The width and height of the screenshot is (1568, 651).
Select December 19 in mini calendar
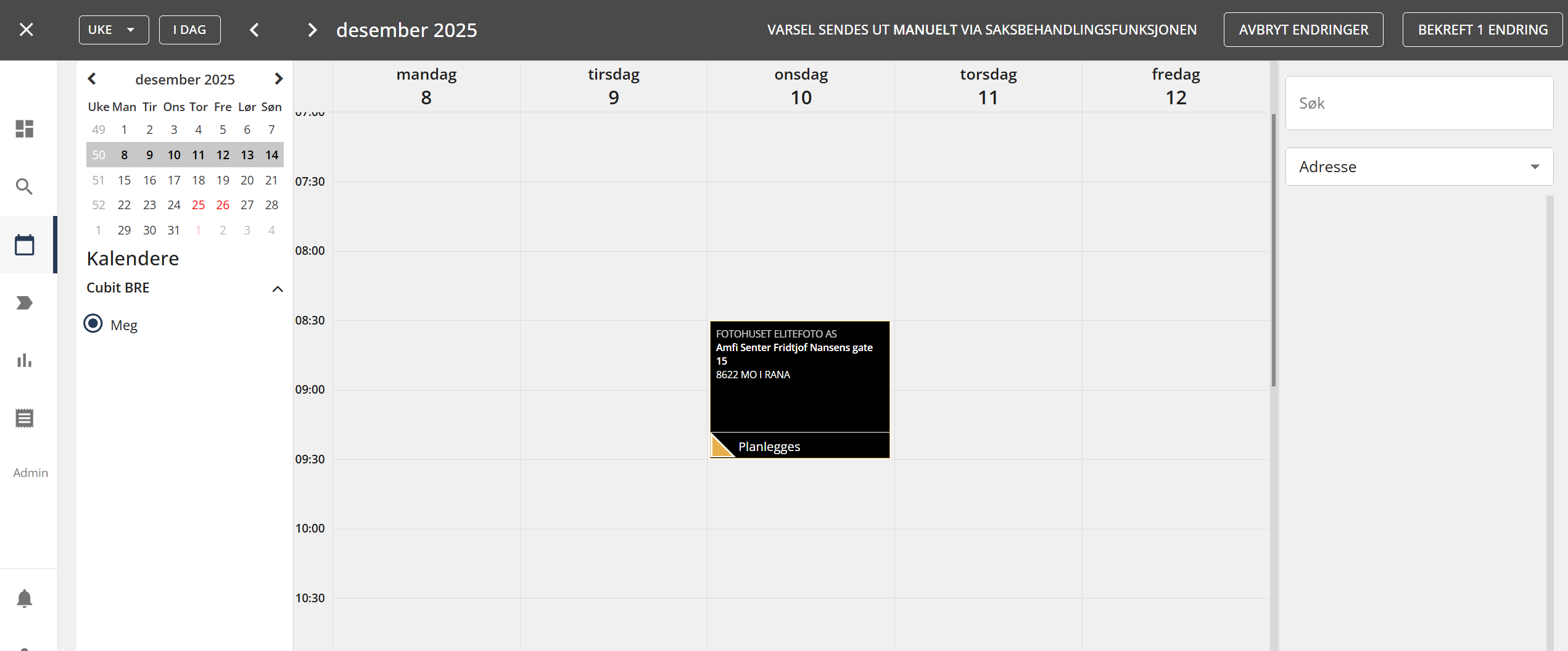pos(223,180)
